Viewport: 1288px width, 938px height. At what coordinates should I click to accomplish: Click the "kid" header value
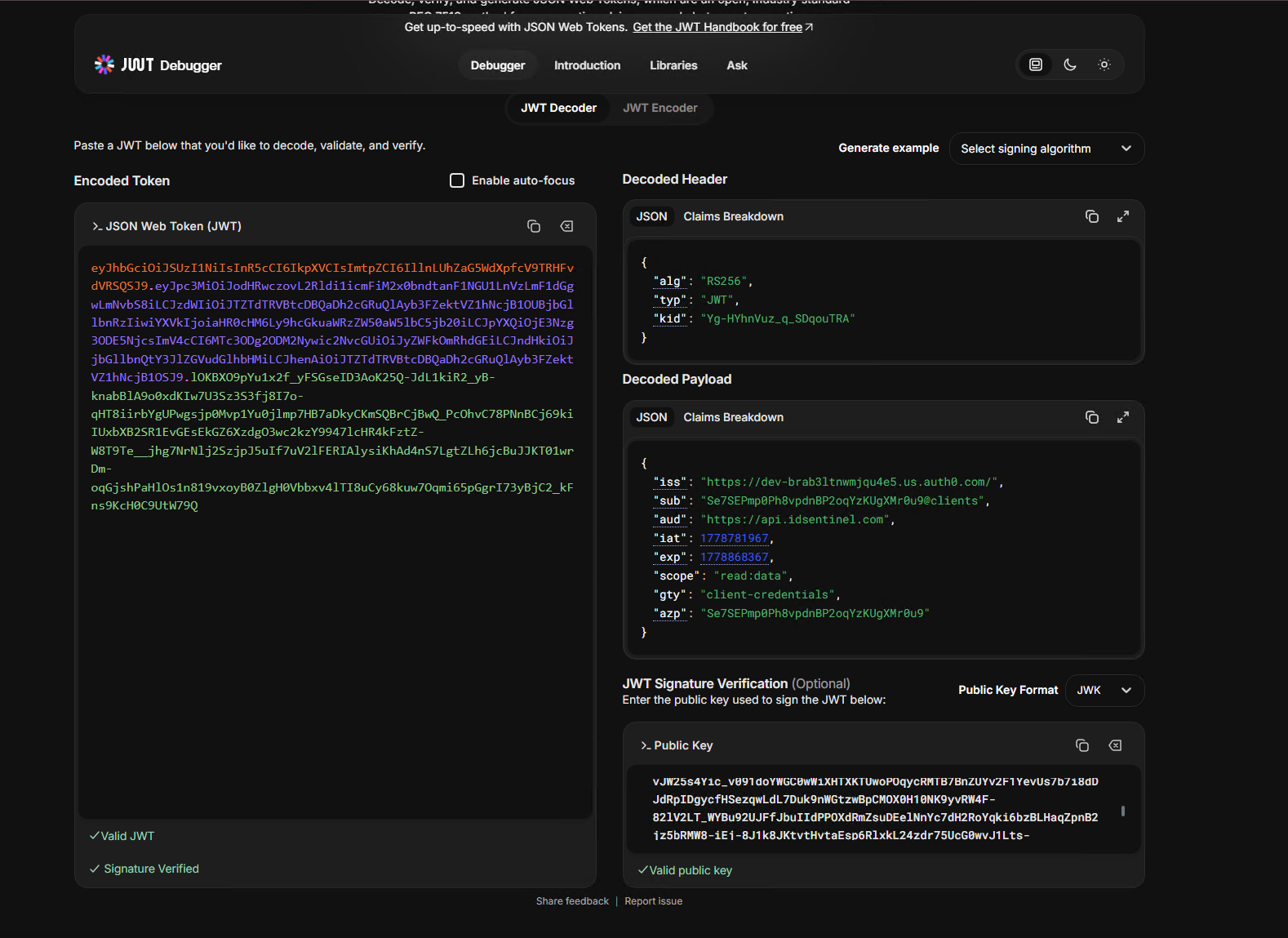click(777, 319)
